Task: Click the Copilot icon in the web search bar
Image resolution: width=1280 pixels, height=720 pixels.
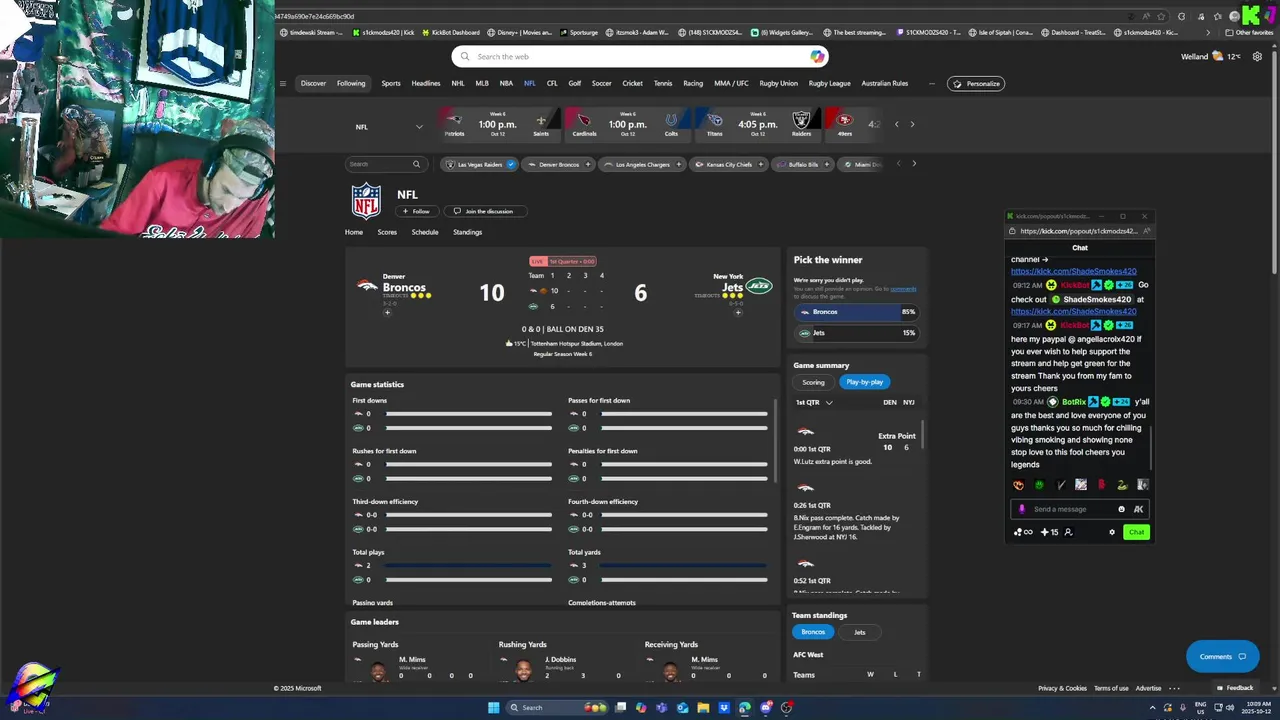Action: click(x=817, y=57)
